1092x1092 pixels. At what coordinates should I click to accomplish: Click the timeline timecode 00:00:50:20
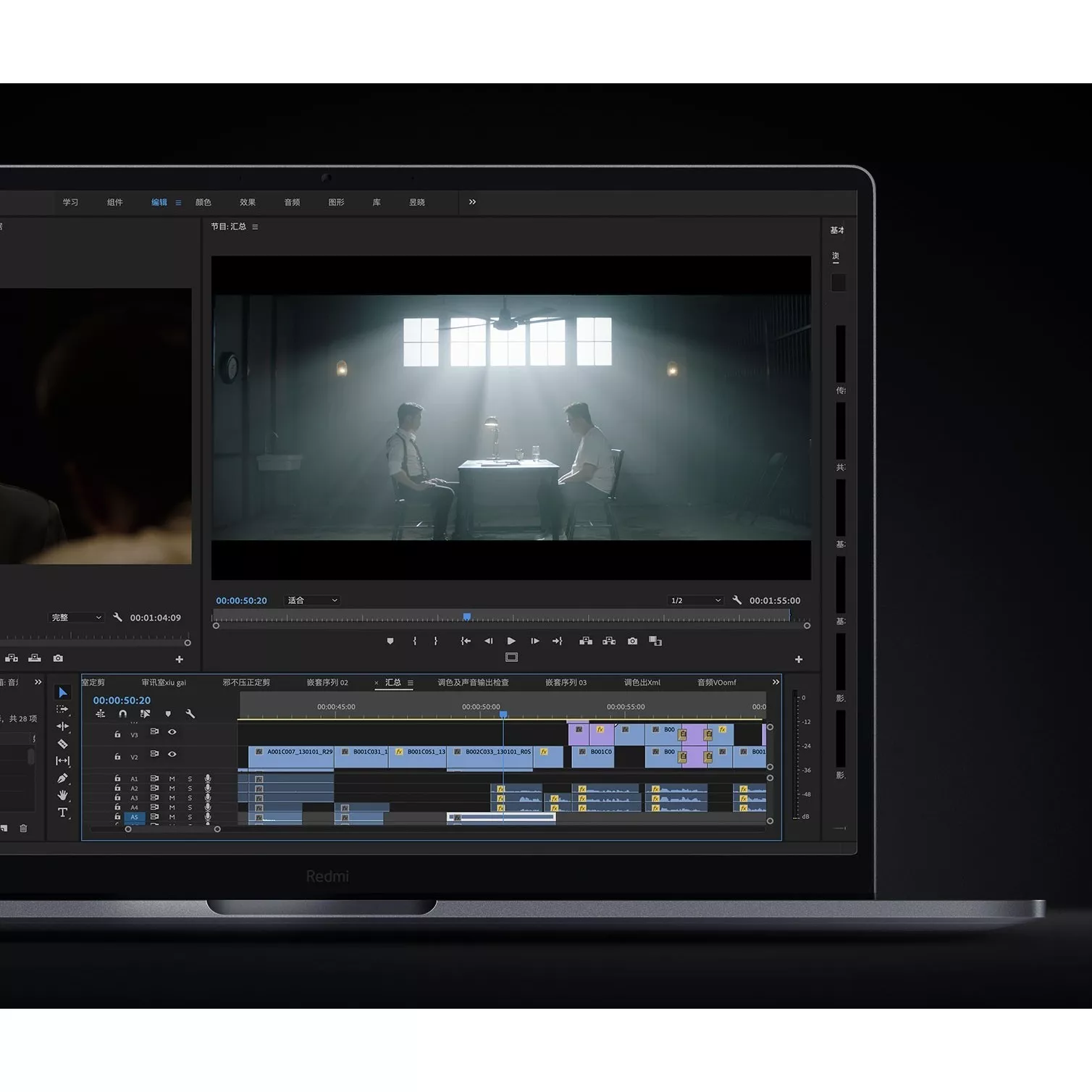(122, 700)
